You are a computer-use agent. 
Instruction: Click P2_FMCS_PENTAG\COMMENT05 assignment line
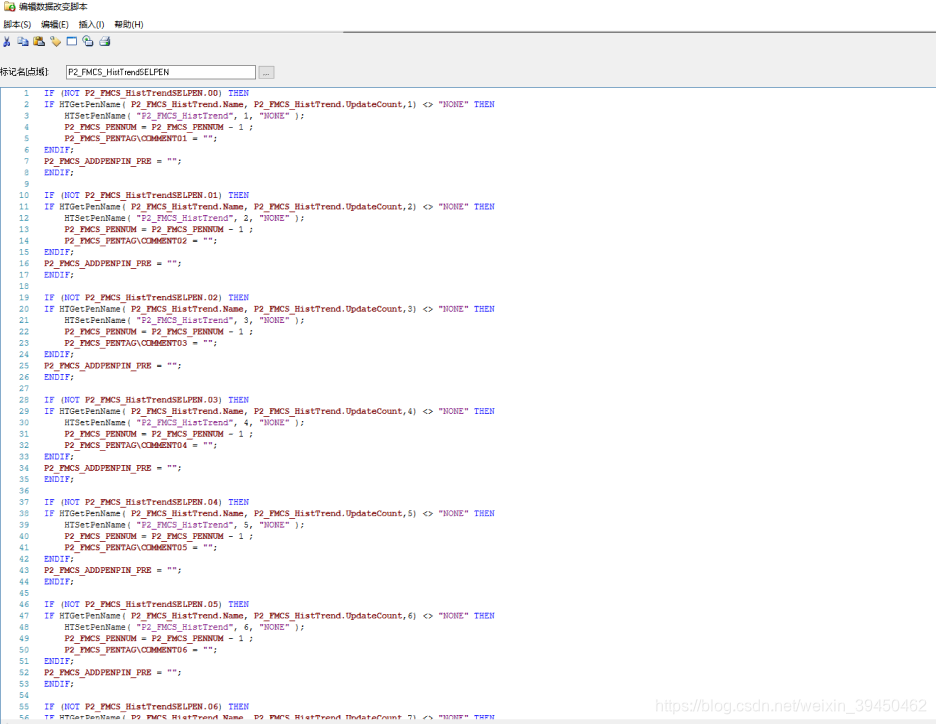[141, 547]
